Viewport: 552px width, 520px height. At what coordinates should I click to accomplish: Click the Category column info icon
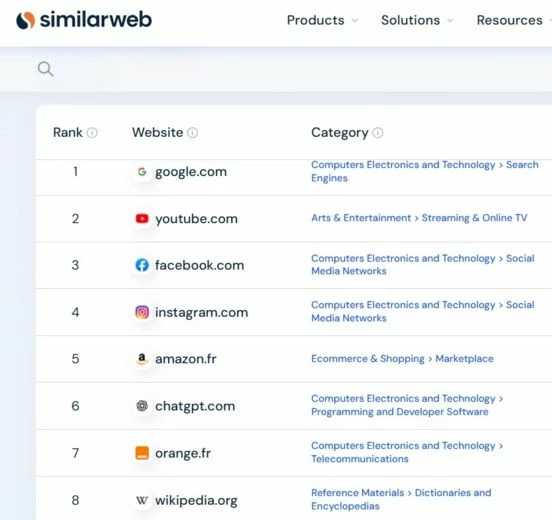(378, 133)
